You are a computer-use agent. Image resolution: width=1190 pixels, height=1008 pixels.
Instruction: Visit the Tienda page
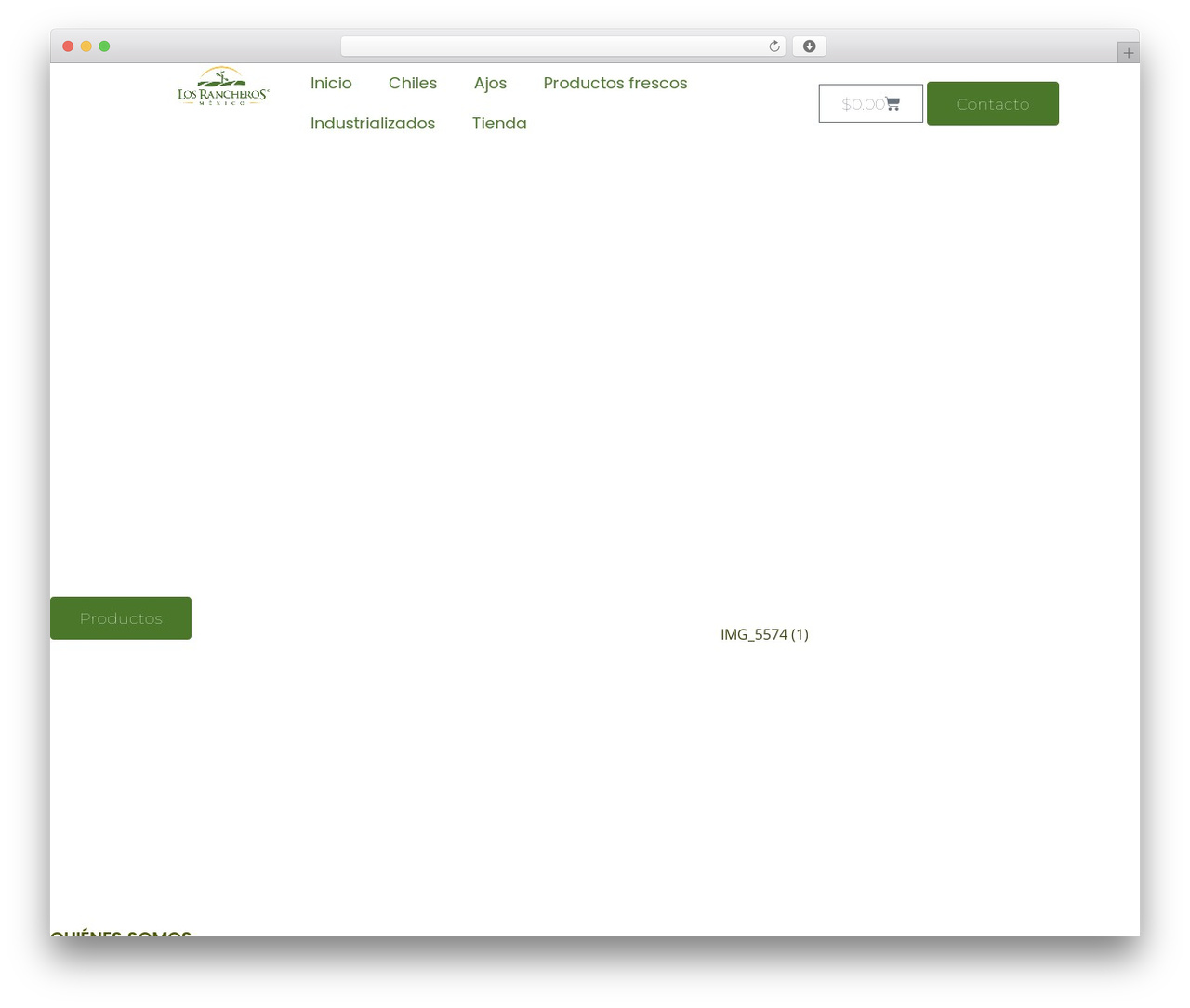point(499,123)
